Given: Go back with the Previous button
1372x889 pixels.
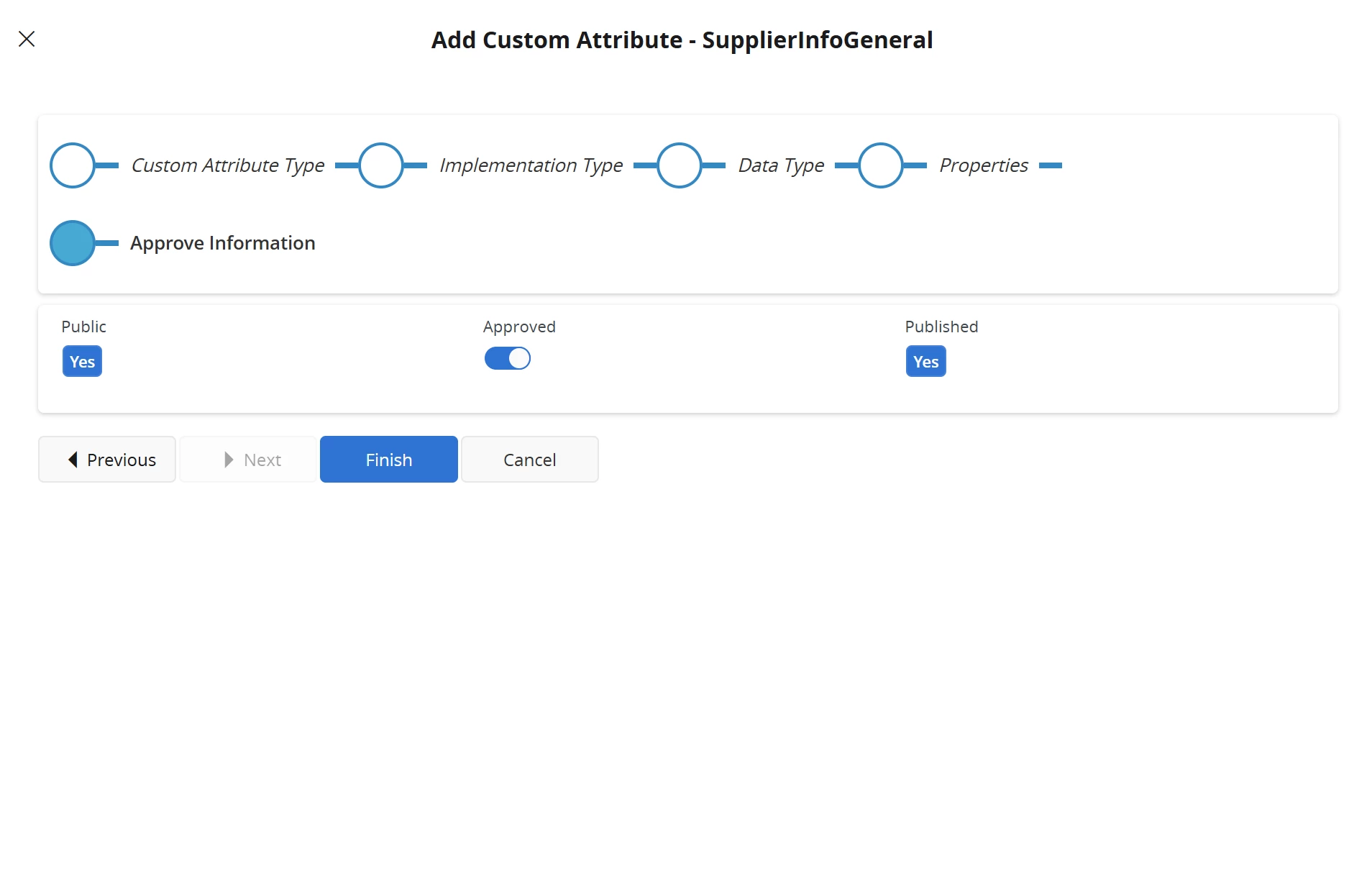Looking at the screenshot, I should click(107, 460).
